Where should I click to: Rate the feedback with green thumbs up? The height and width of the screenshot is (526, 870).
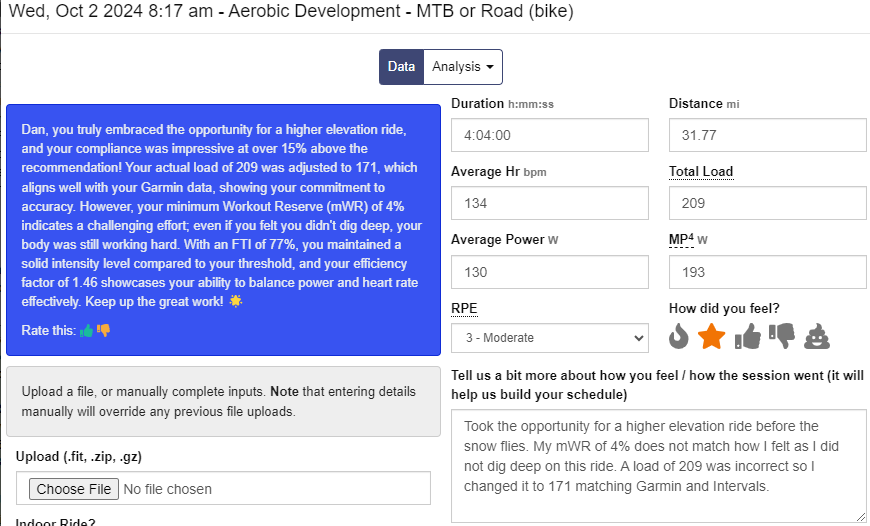(x=87, y=331)
